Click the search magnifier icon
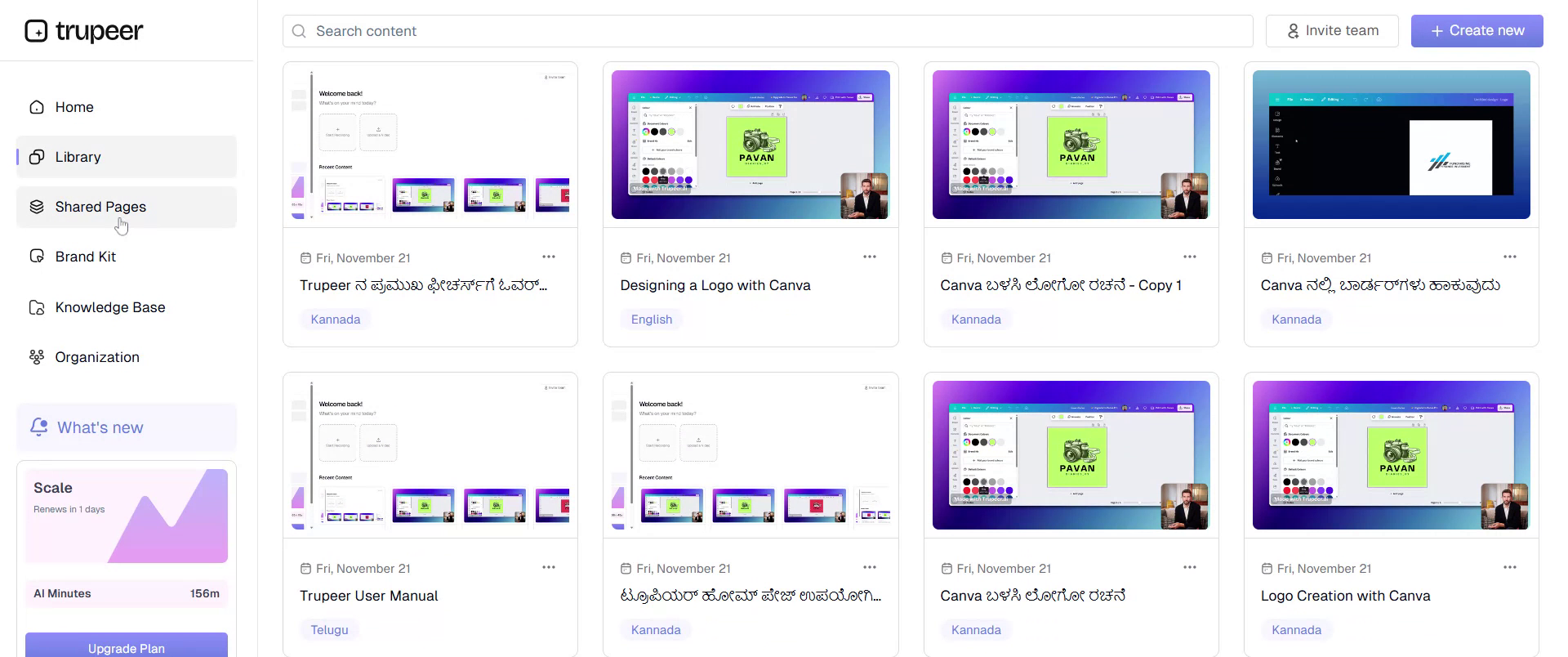This screenshot has height=657, width=1568. (x=299, y=31)
